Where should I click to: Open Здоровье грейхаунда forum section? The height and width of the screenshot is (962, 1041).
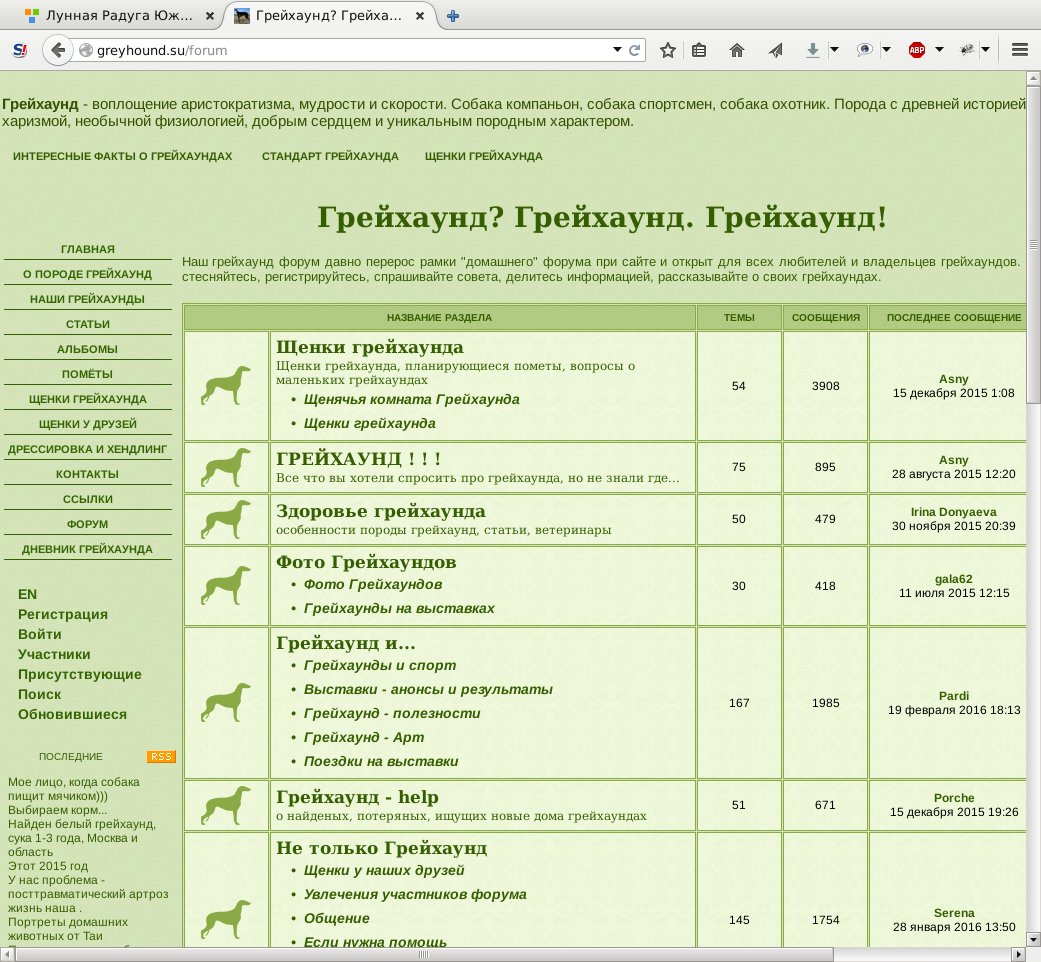coord(381,511)
